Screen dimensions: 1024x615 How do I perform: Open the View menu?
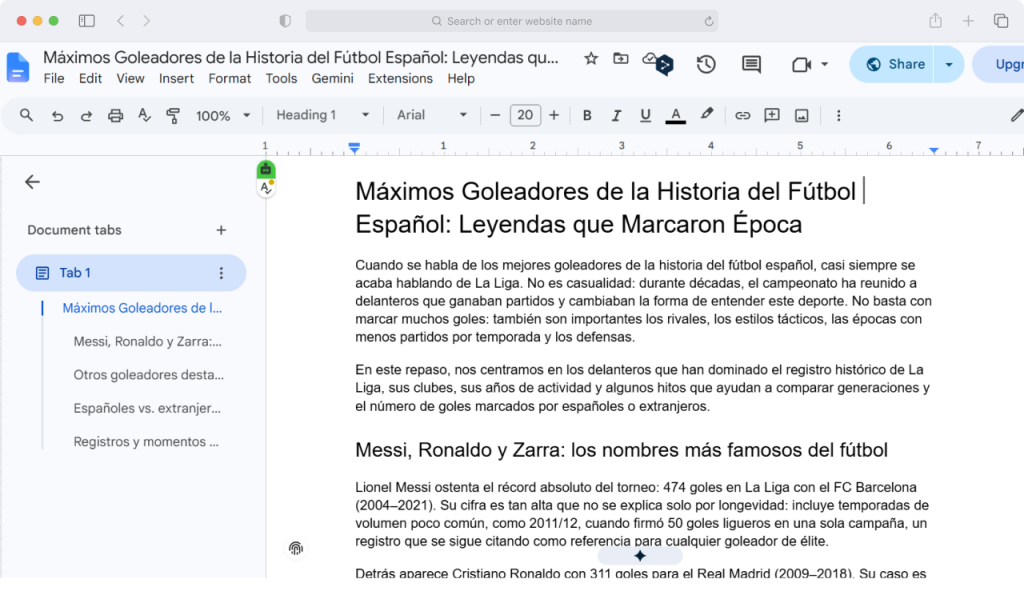pos(130,78)
